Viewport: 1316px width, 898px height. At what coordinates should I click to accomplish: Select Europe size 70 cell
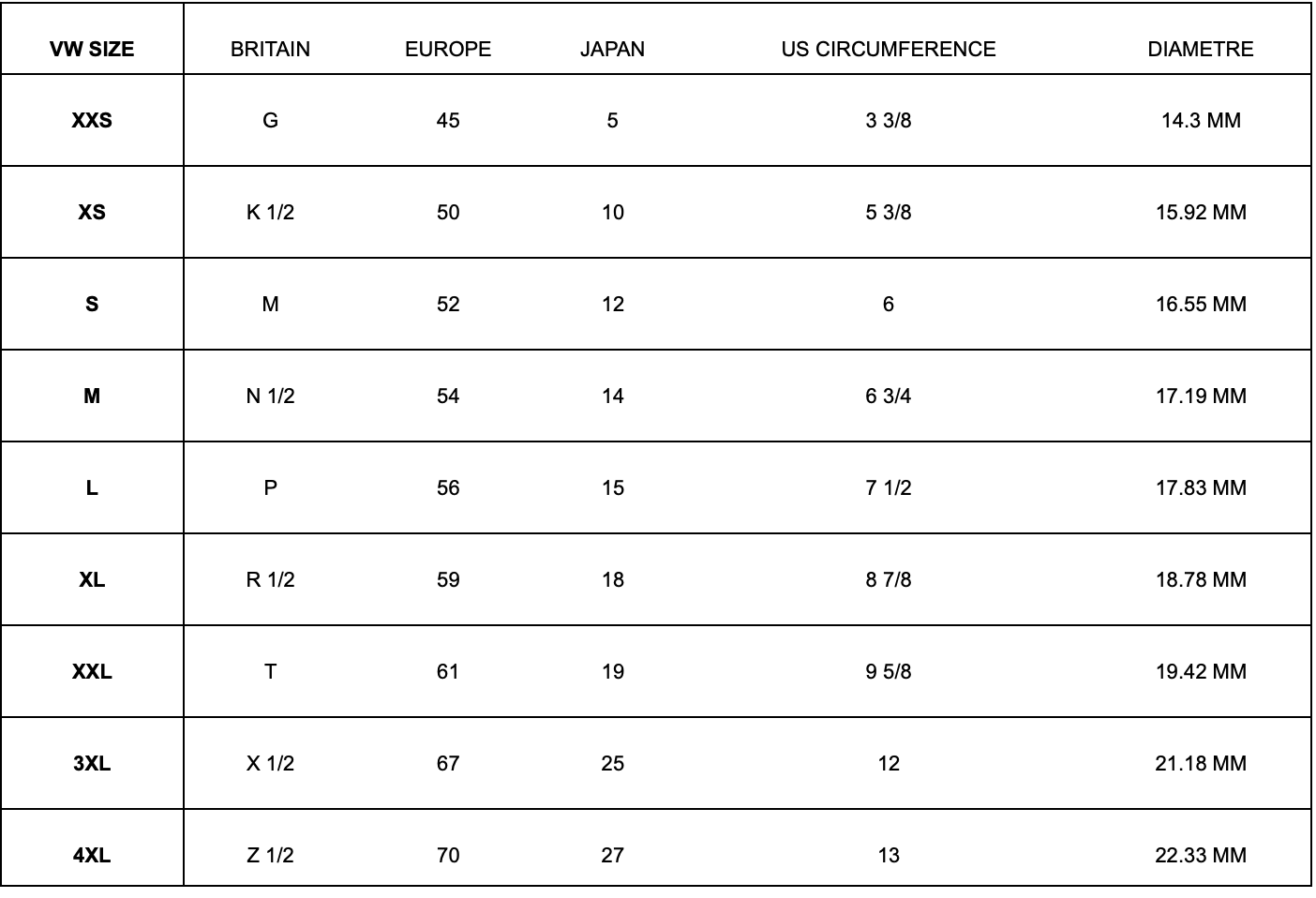pyautogui.click(x=448, y=855)
